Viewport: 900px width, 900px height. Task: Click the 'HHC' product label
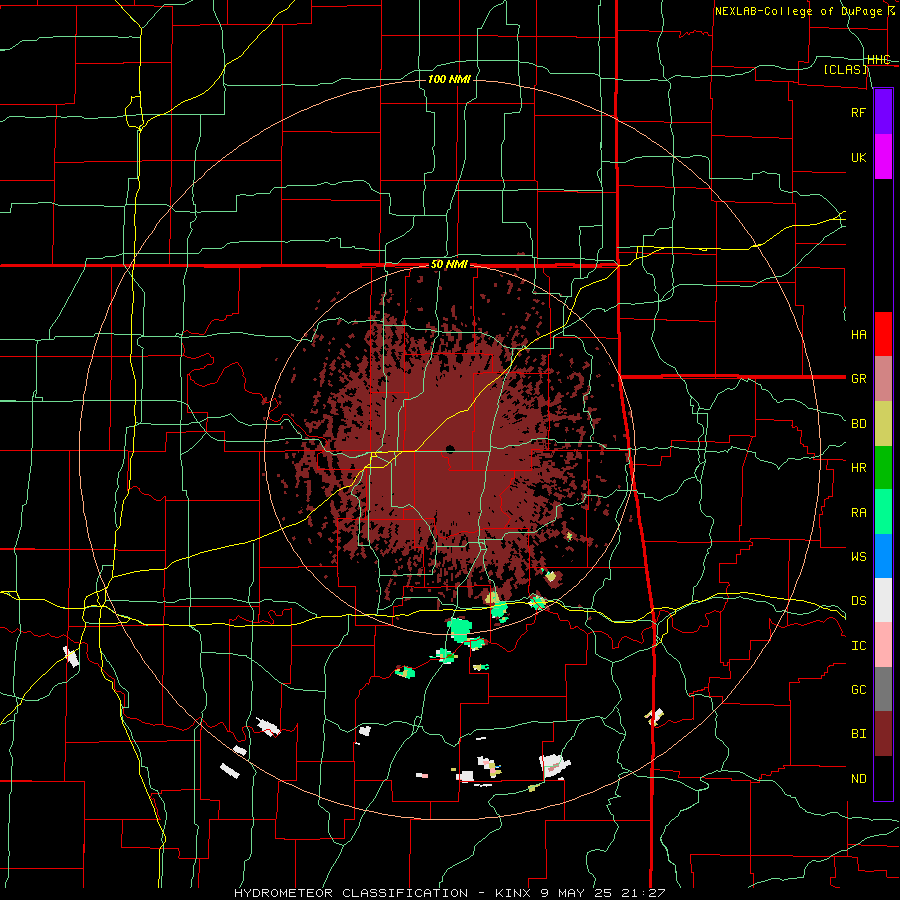[x=878, y=60]
